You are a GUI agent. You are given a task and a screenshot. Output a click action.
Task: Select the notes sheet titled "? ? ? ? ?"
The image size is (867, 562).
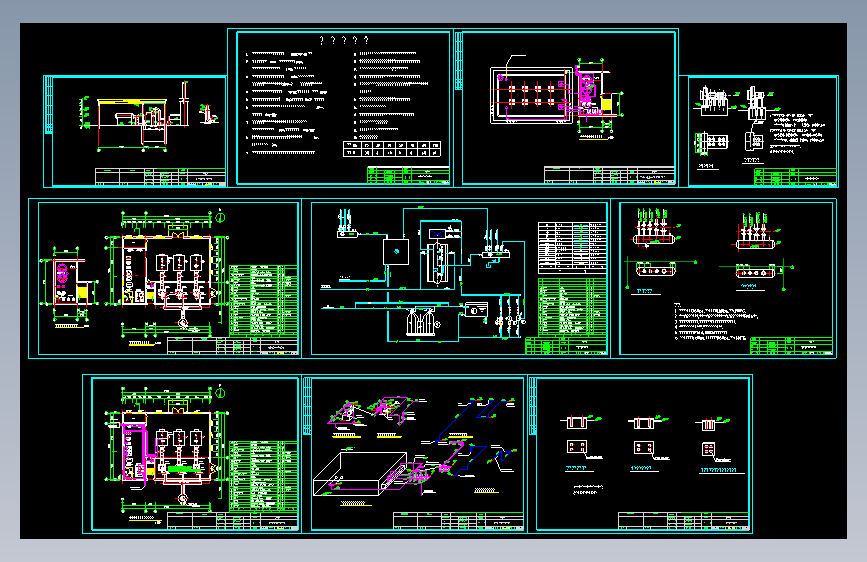tap(340, 108)
